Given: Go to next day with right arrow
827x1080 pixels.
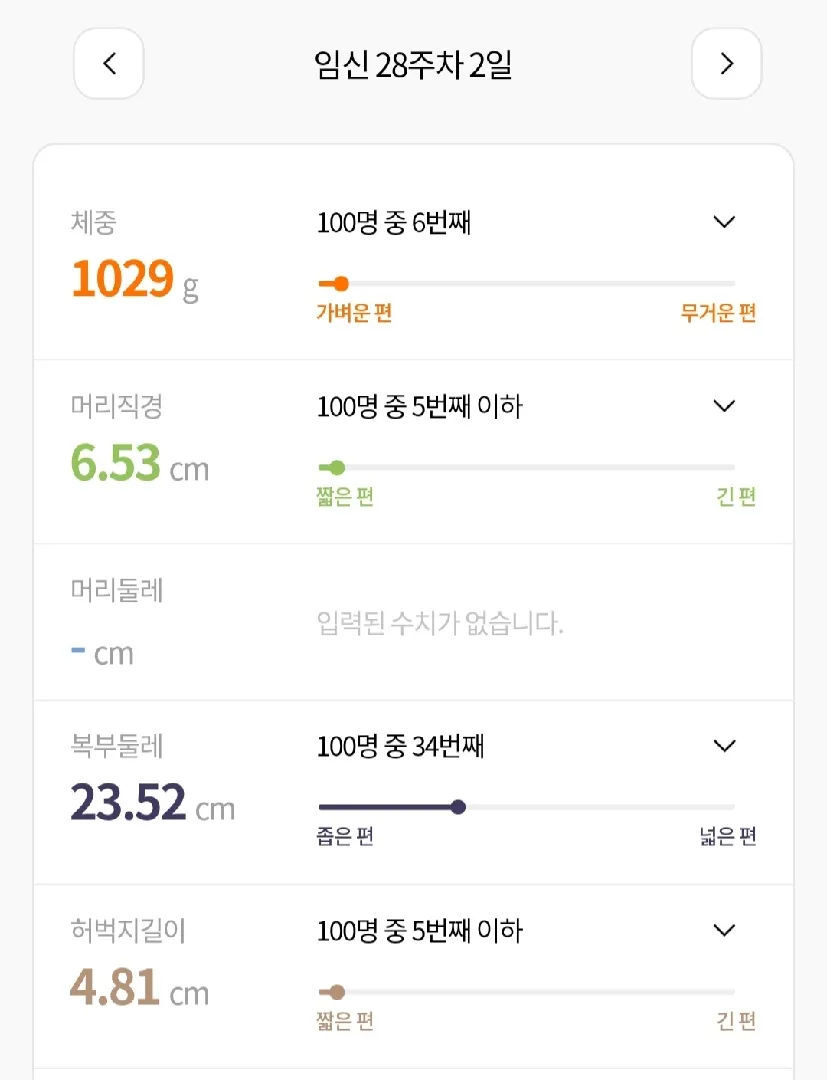Looking at the screenshot, I should pos(726,63).
